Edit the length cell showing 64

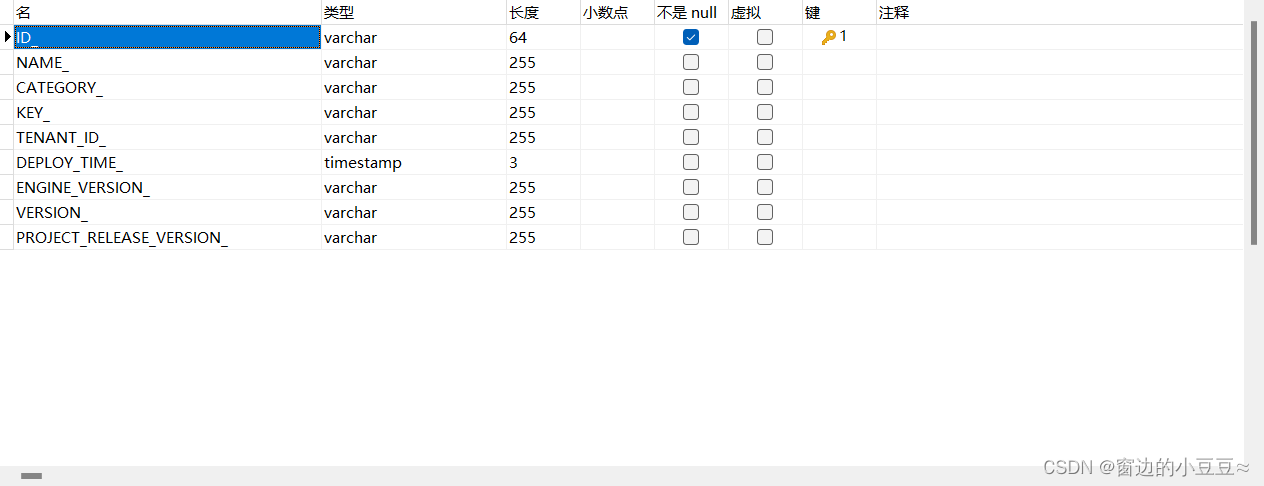tap(543, 37)
